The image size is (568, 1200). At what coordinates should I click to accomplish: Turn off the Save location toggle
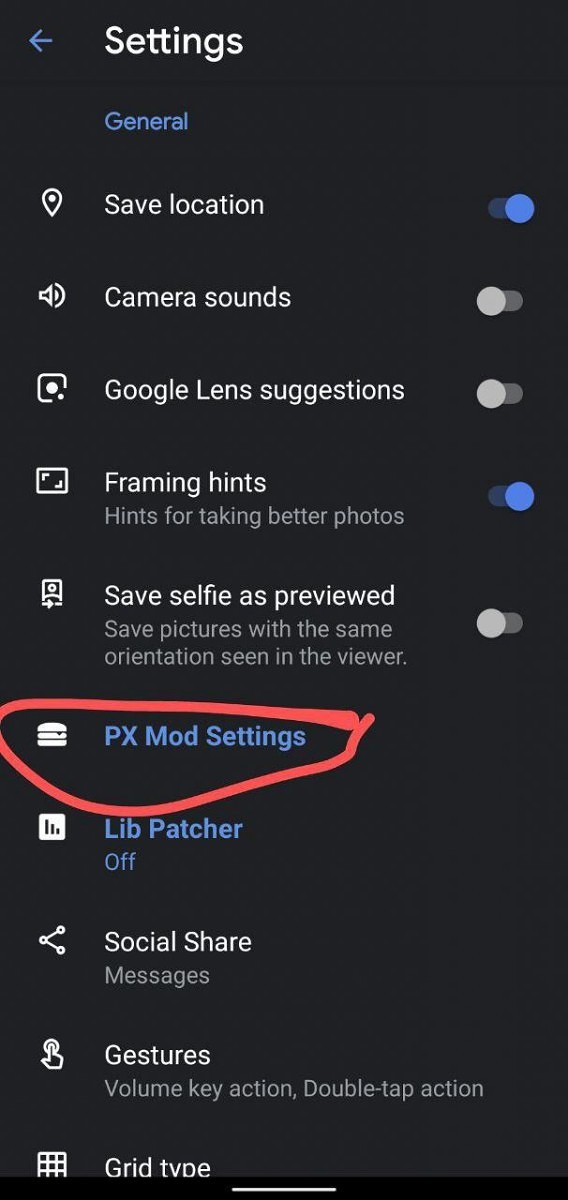coord(511,208)
